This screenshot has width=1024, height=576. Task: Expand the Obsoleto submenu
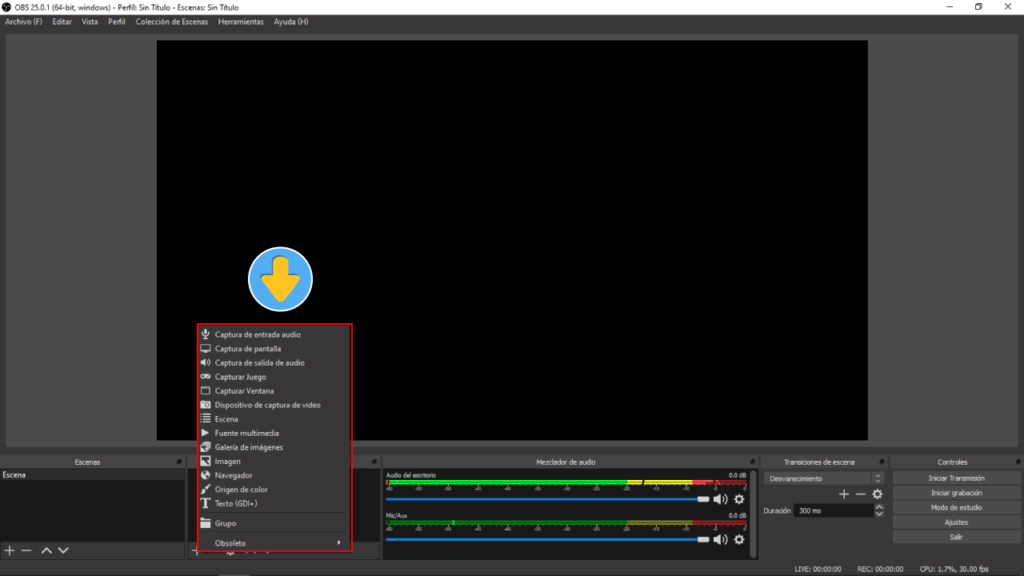(x=275, y=543)
